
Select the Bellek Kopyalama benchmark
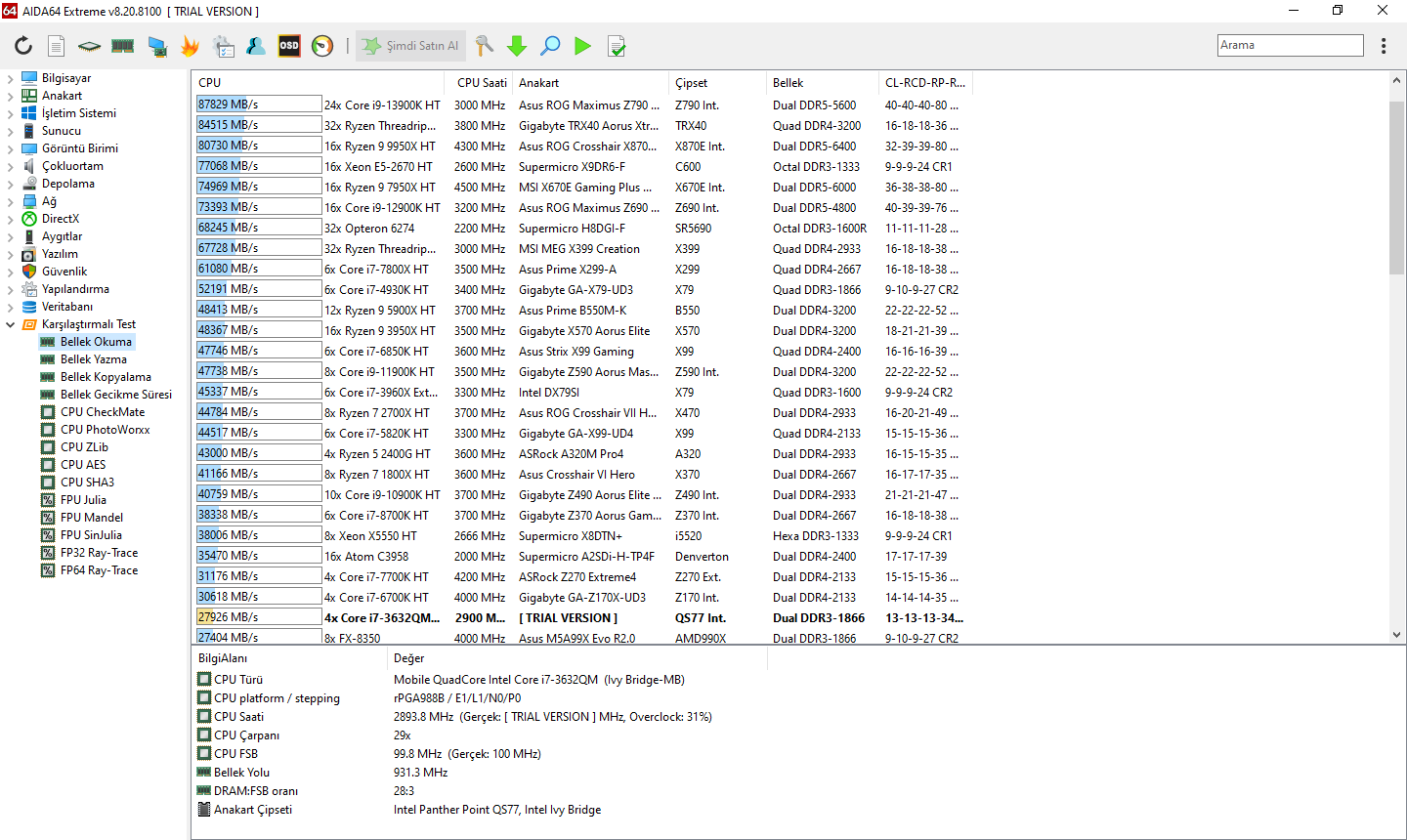106,377
